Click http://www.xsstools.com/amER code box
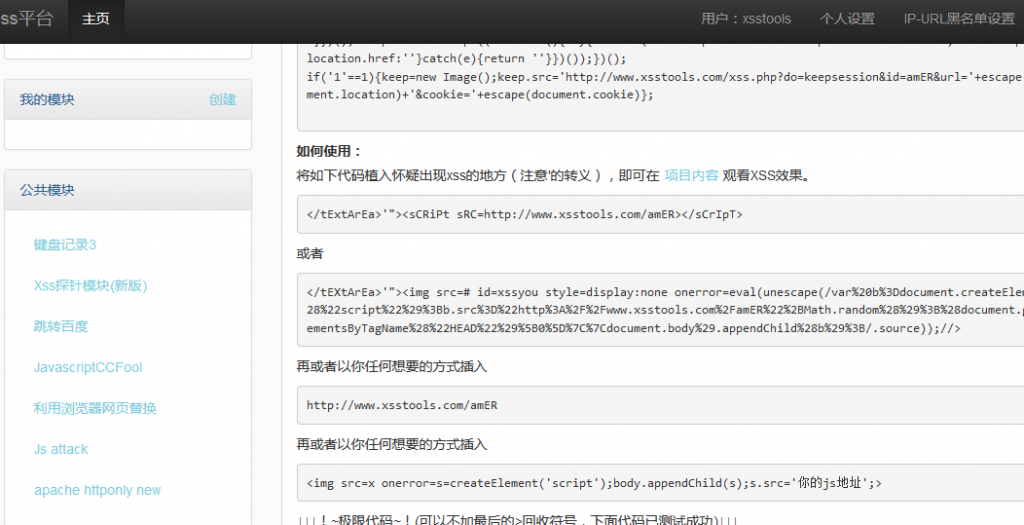 point(660,405)
